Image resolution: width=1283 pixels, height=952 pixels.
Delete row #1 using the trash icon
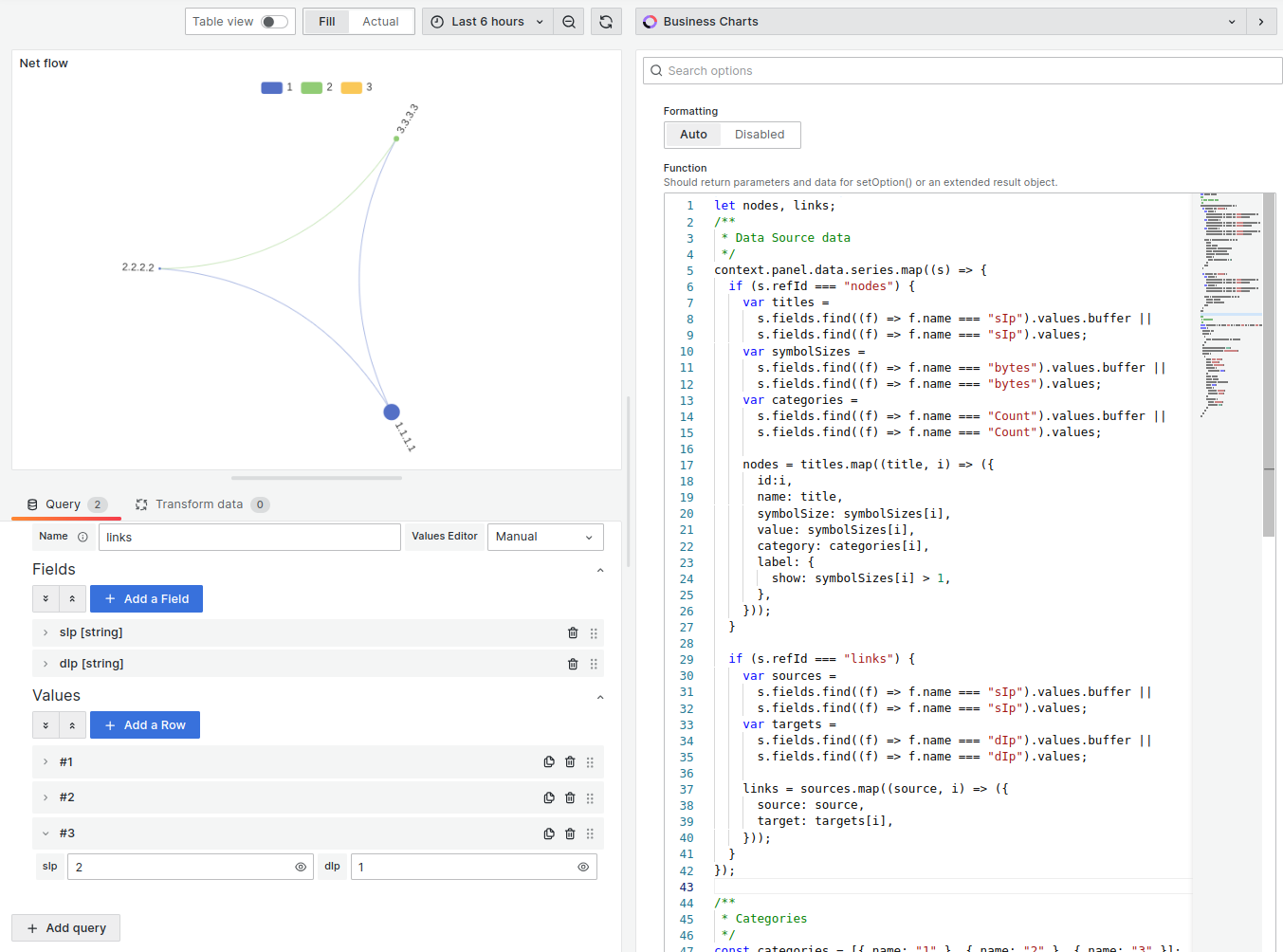point(570,761)
